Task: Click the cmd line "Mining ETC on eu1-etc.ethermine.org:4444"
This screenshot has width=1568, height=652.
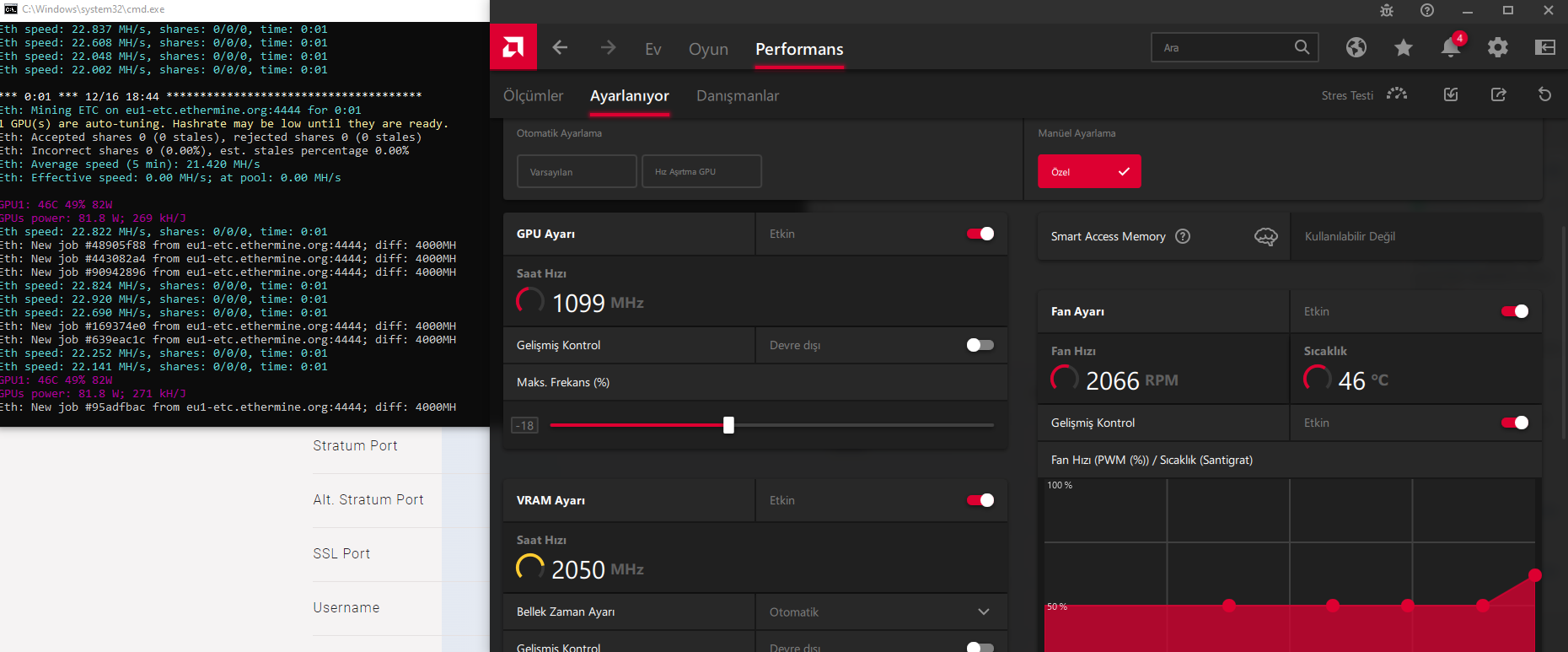Action: pos(180,110)
